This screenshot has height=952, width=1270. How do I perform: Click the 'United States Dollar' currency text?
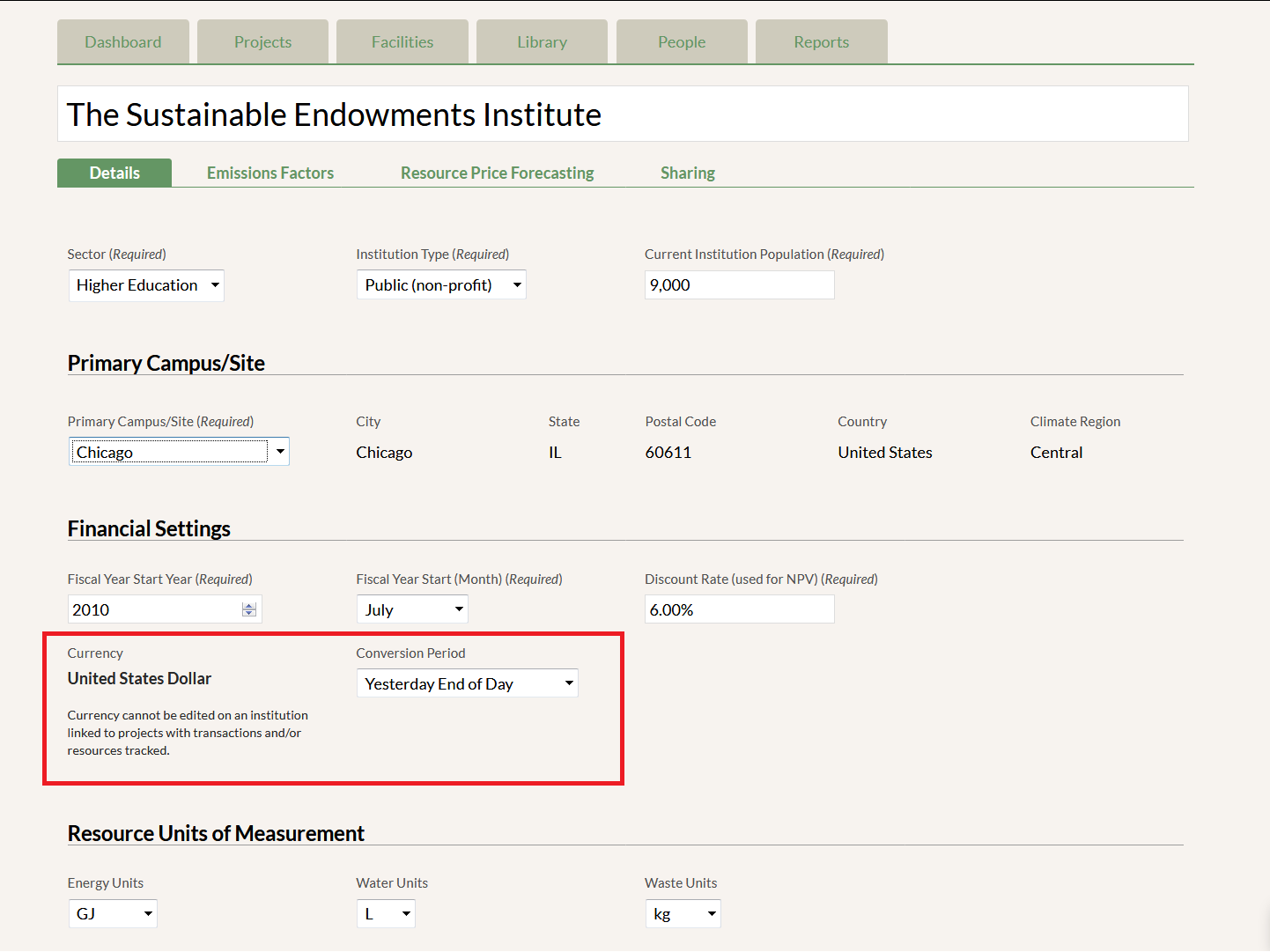[139, 678]
